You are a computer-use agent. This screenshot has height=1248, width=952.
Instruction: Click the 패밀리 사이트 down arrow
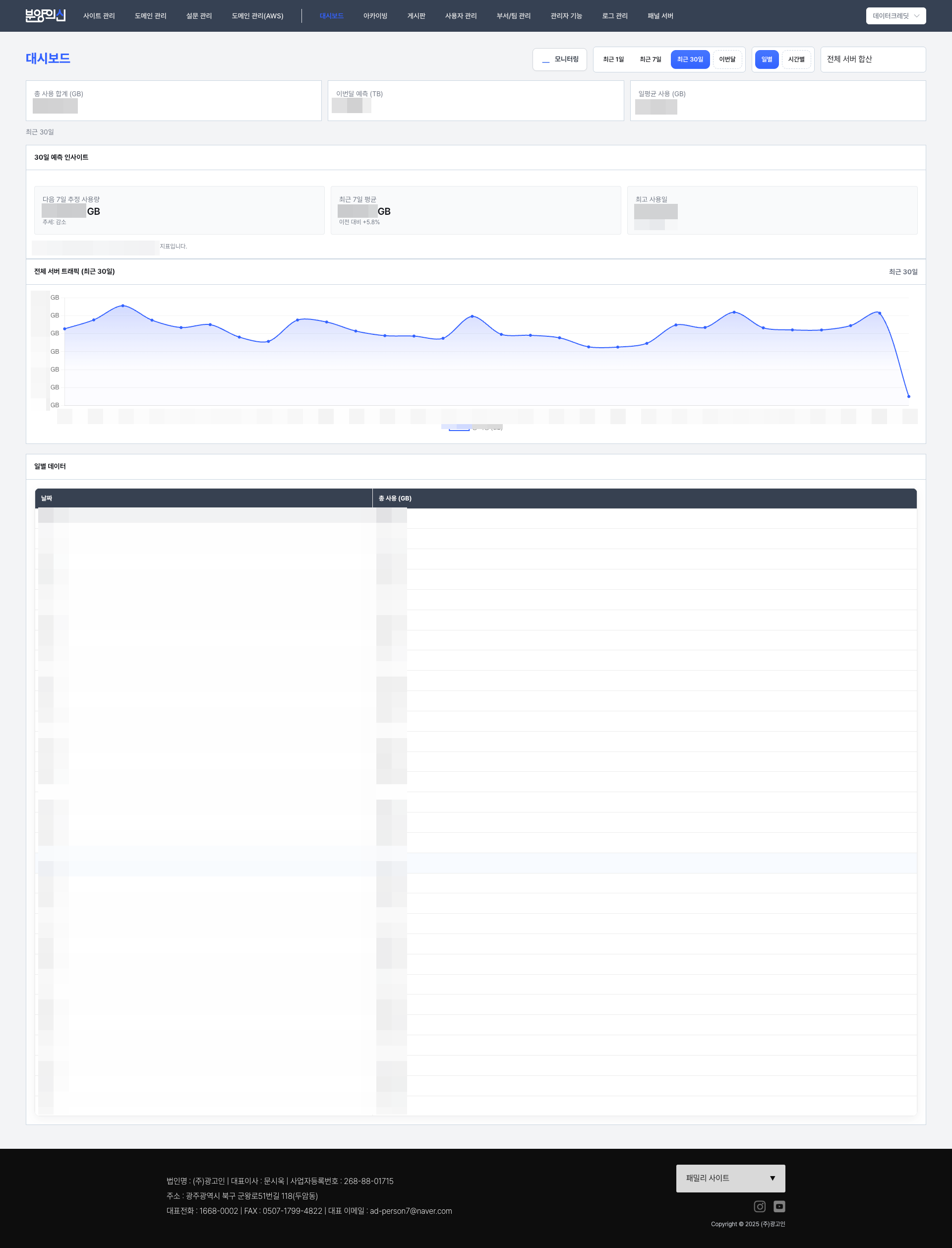[772, 1178]
